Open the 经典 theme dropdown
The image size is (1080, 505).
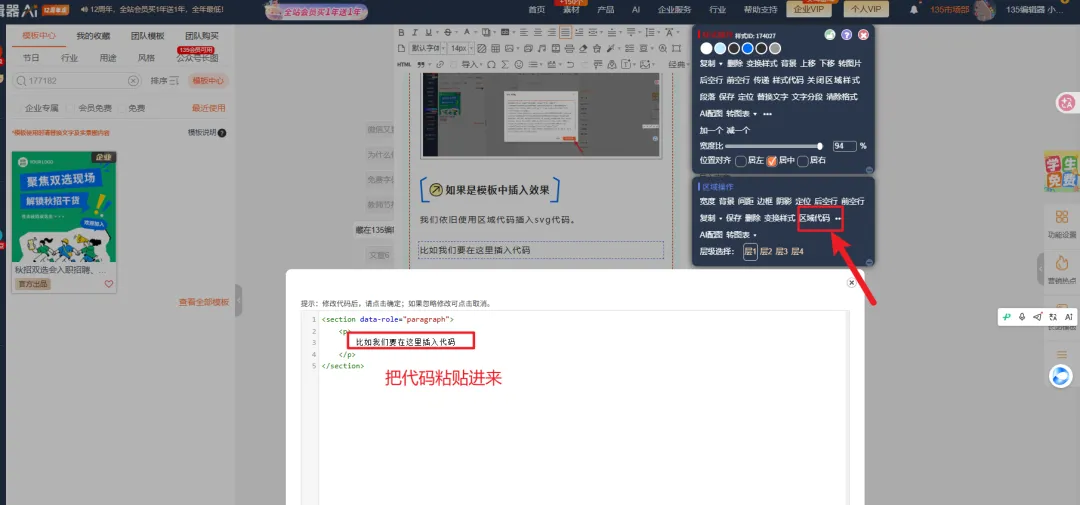(679, 64)
